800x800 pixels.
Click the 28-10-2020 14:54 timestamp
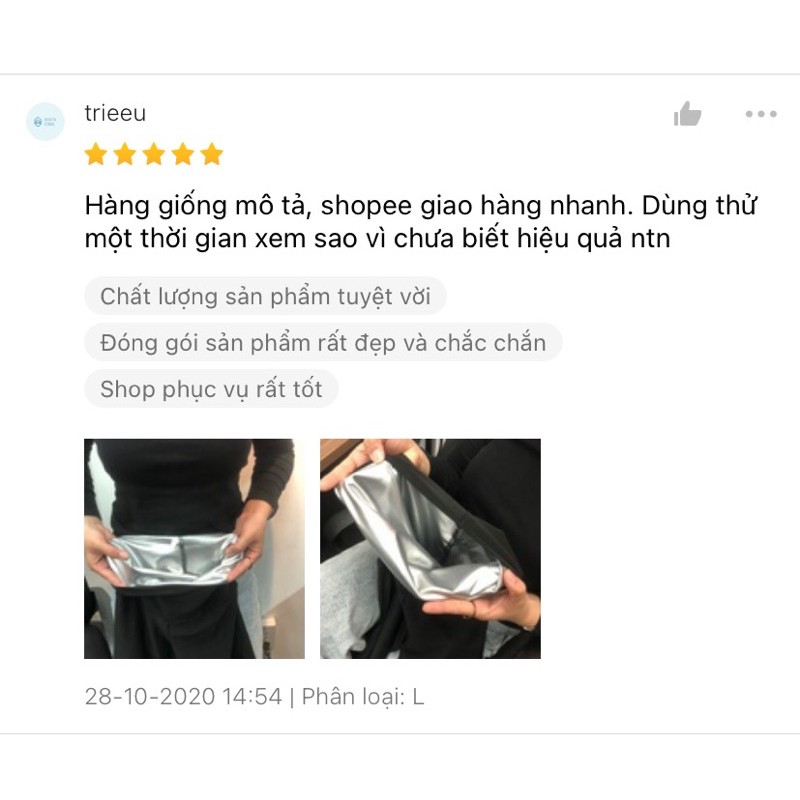click(183, 696)
